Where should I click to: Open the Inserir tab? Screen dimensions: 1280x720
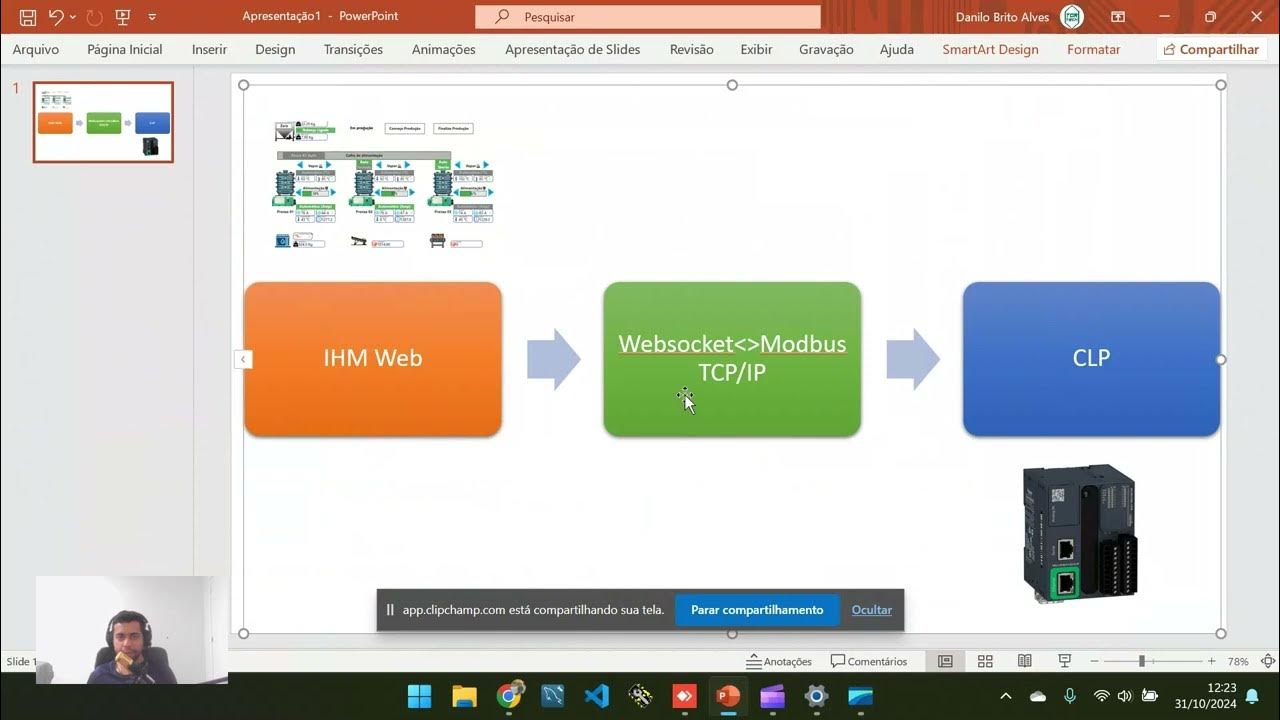(210, 49)
